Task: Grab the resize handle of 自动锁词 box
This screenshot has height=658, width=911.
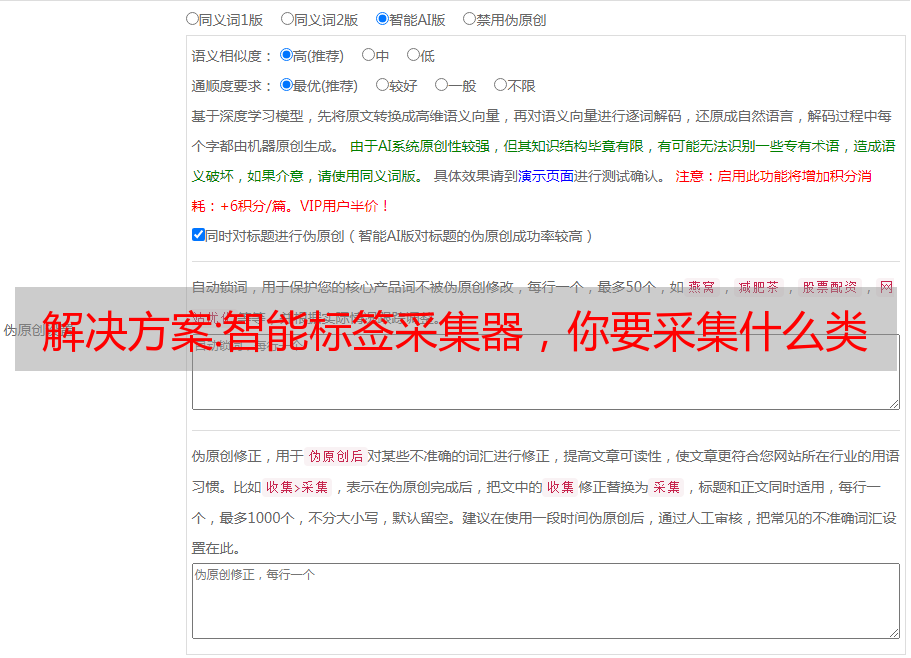Action: [894, 404]
